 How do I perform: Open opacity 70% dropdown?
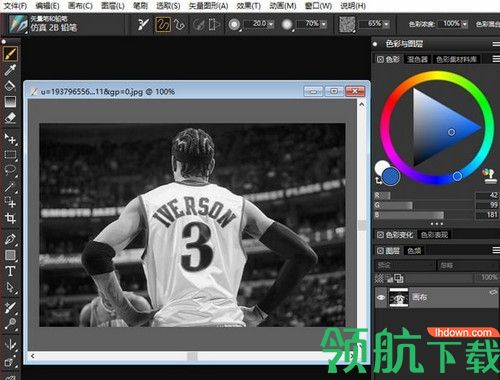(x=323, y=24)
